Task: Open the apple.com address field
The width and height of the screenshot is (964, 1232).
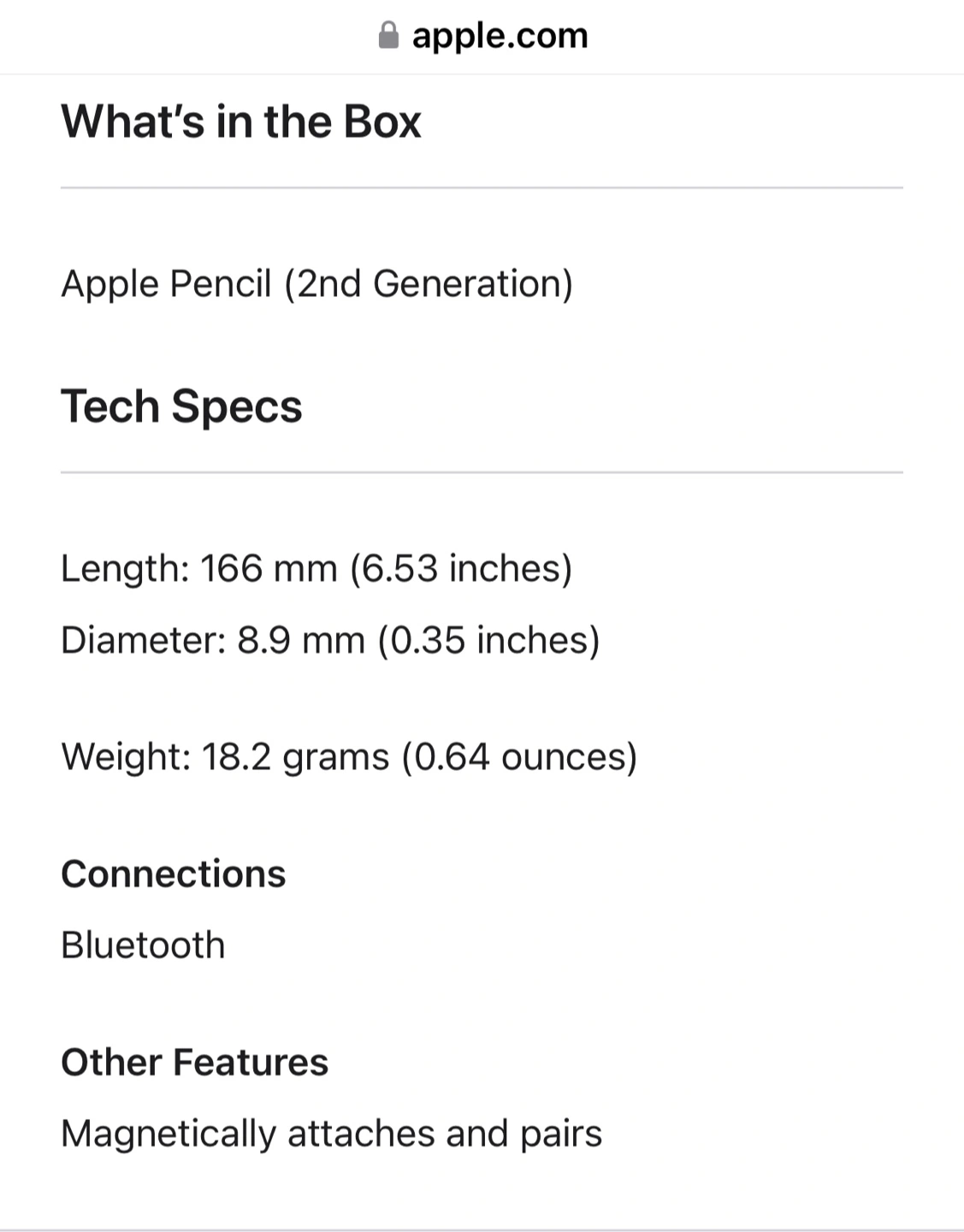Action: 482,36
